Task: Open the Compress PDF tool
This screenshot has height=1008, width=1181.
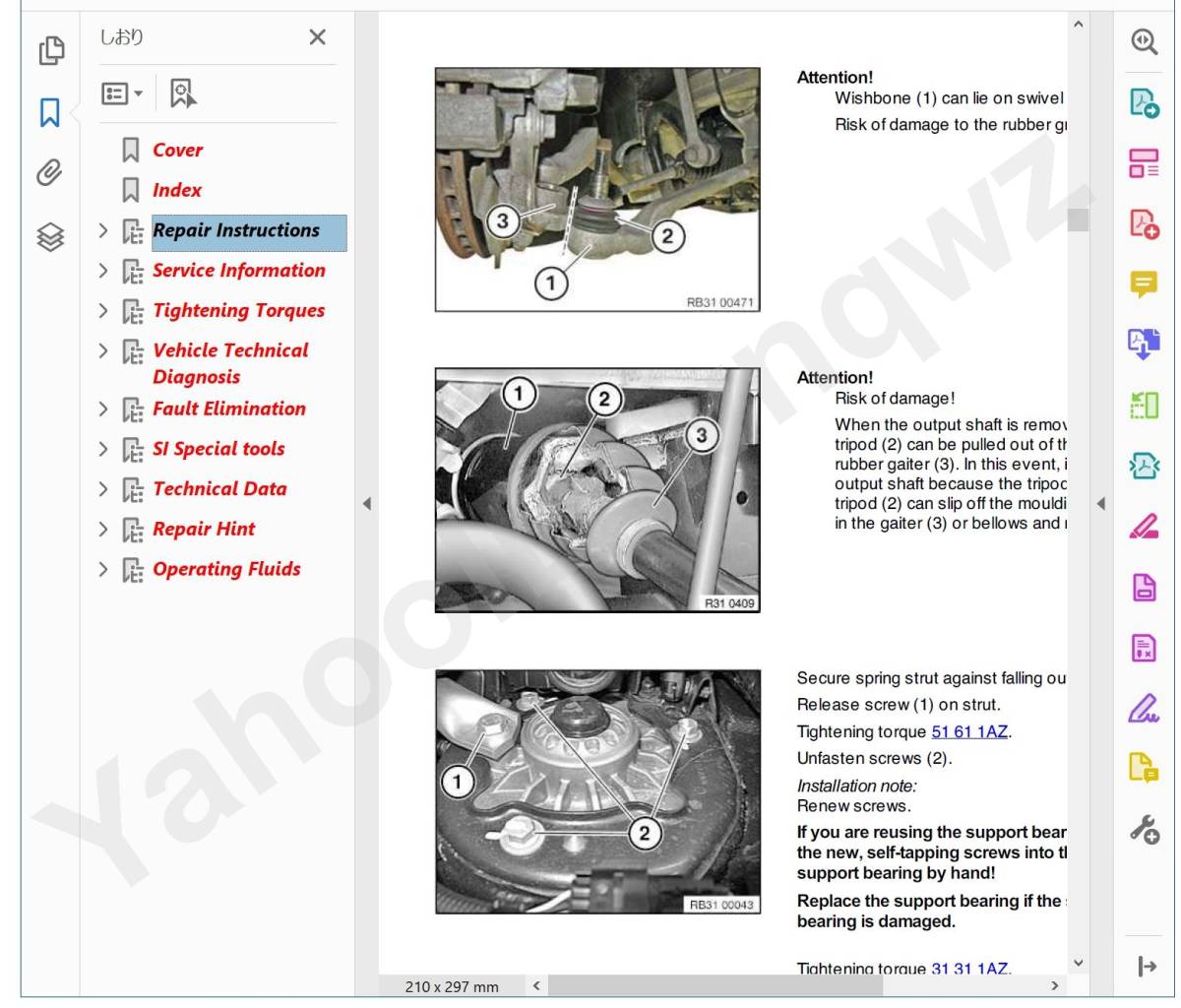Action: (1144, 467)
